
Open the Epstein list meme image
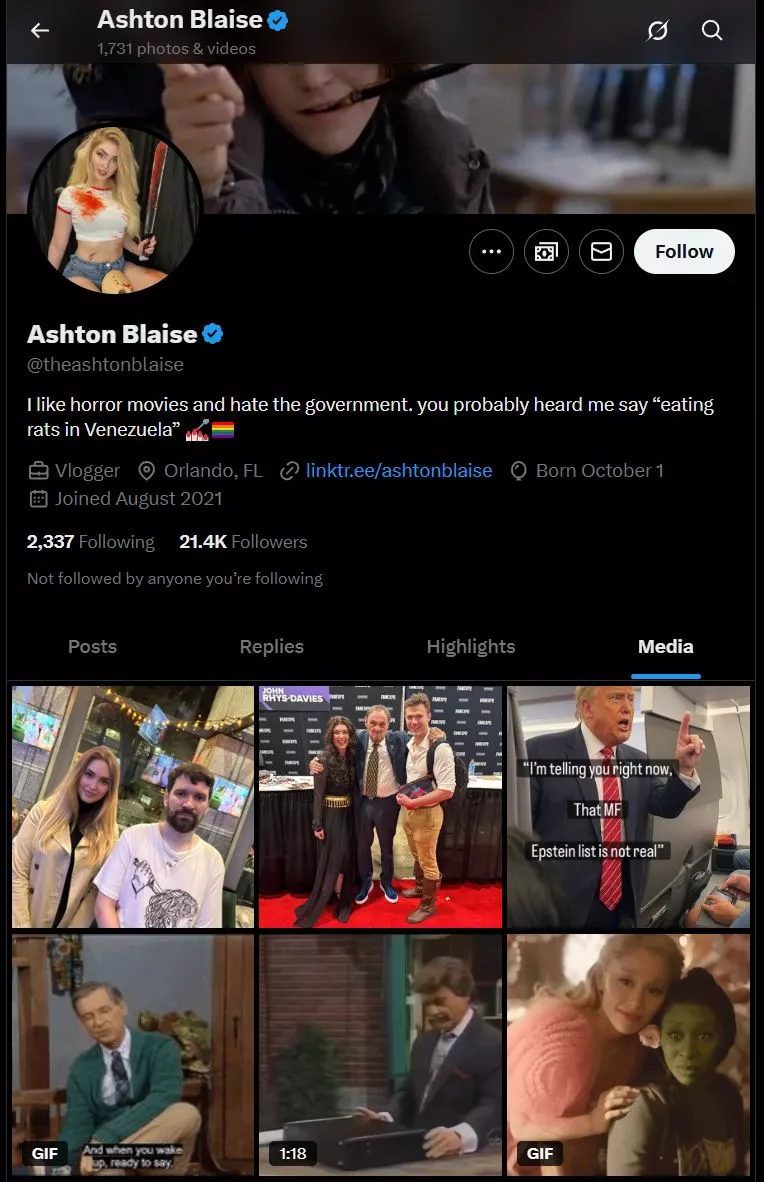pyautogui.click(x=628, y=807)
